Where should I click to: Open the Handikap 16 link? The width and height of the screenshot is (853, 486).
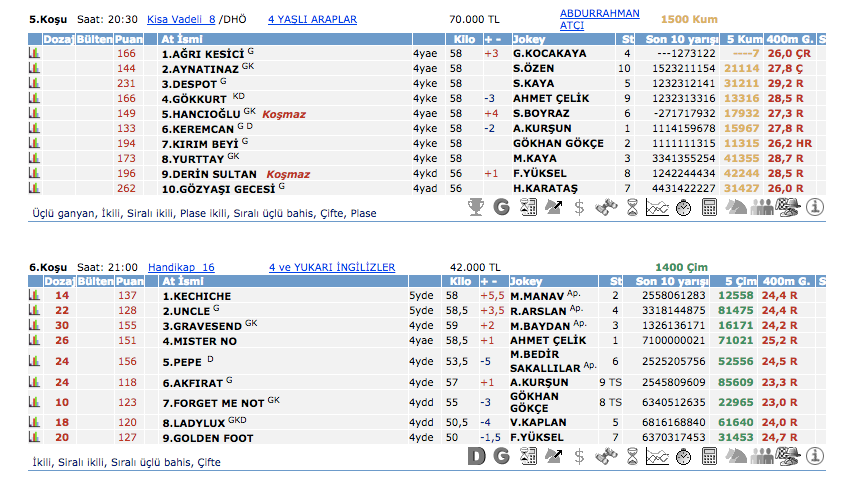click(181, 267)
